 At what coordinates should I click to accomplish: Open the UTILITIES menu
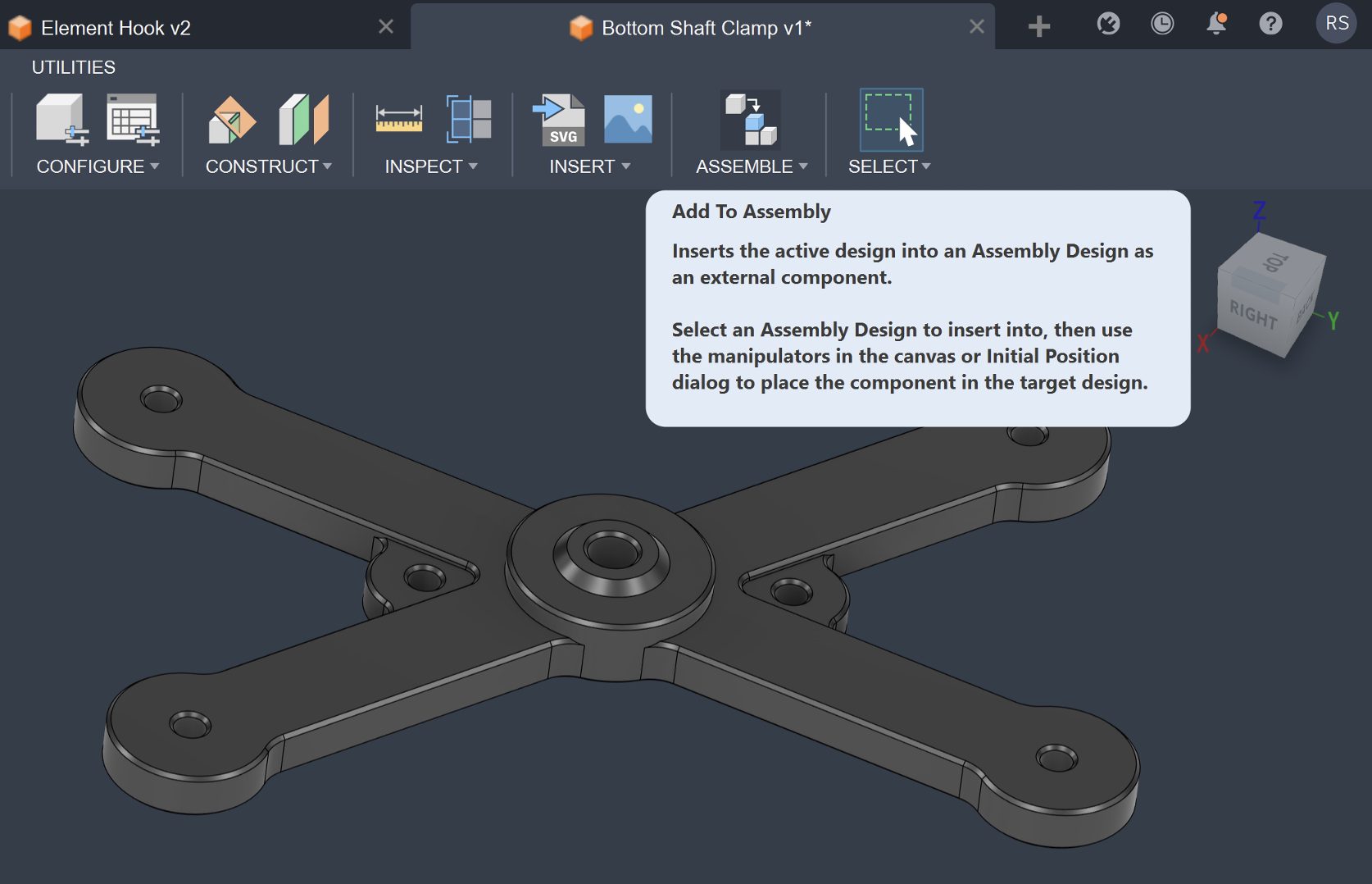tap(73, 66)
